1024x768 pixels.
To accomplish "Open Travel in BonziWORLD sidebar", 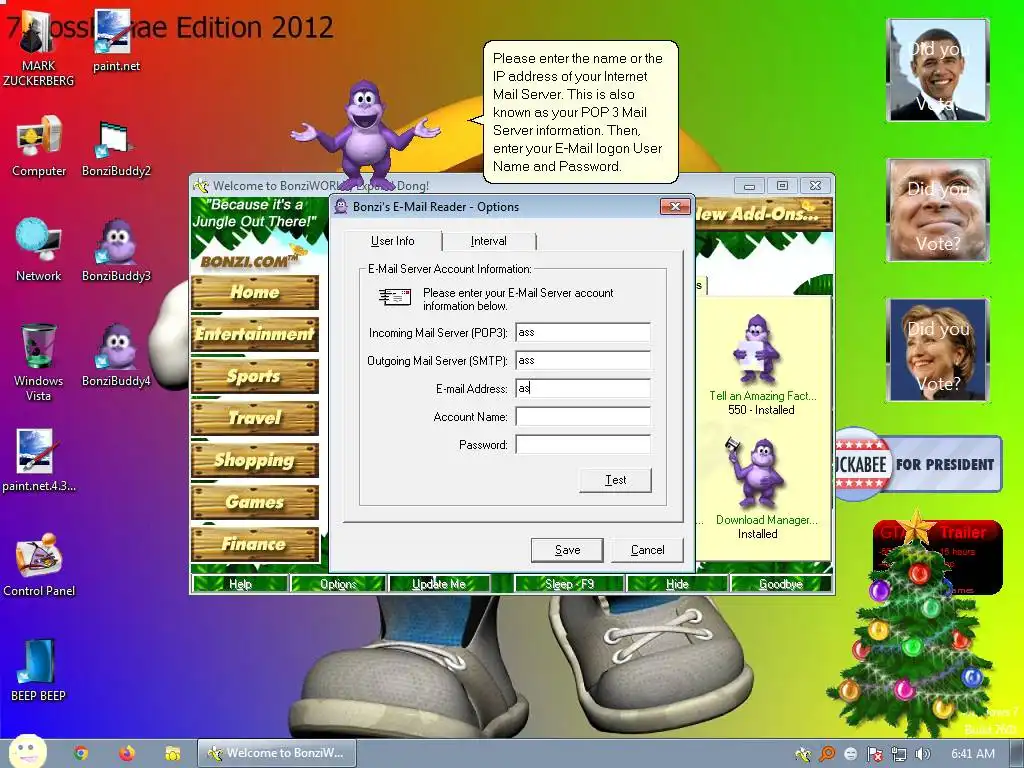I will coord(255,418).
